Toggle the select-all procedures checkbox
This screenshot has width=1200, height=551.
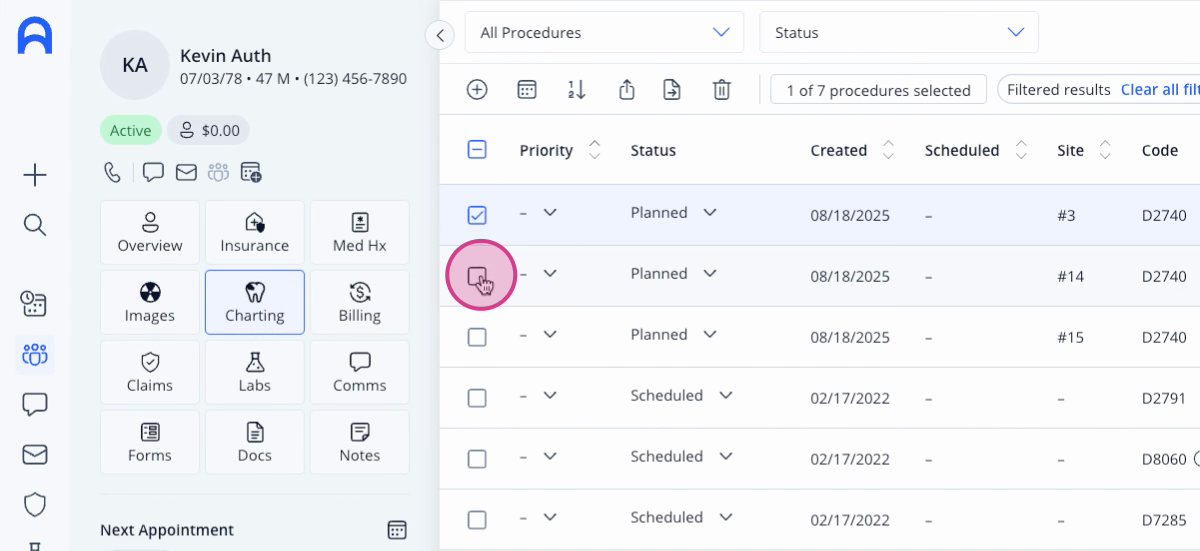tap(477, 150)
